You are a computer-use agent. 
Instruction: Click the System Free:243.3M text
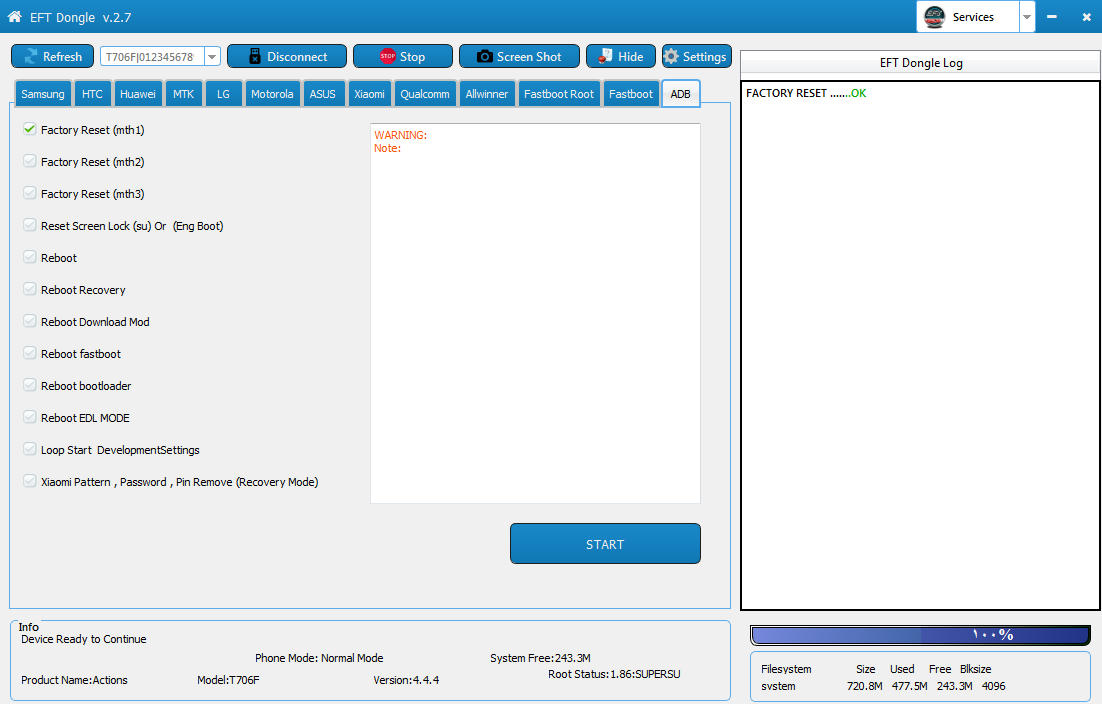click(540, 658)
